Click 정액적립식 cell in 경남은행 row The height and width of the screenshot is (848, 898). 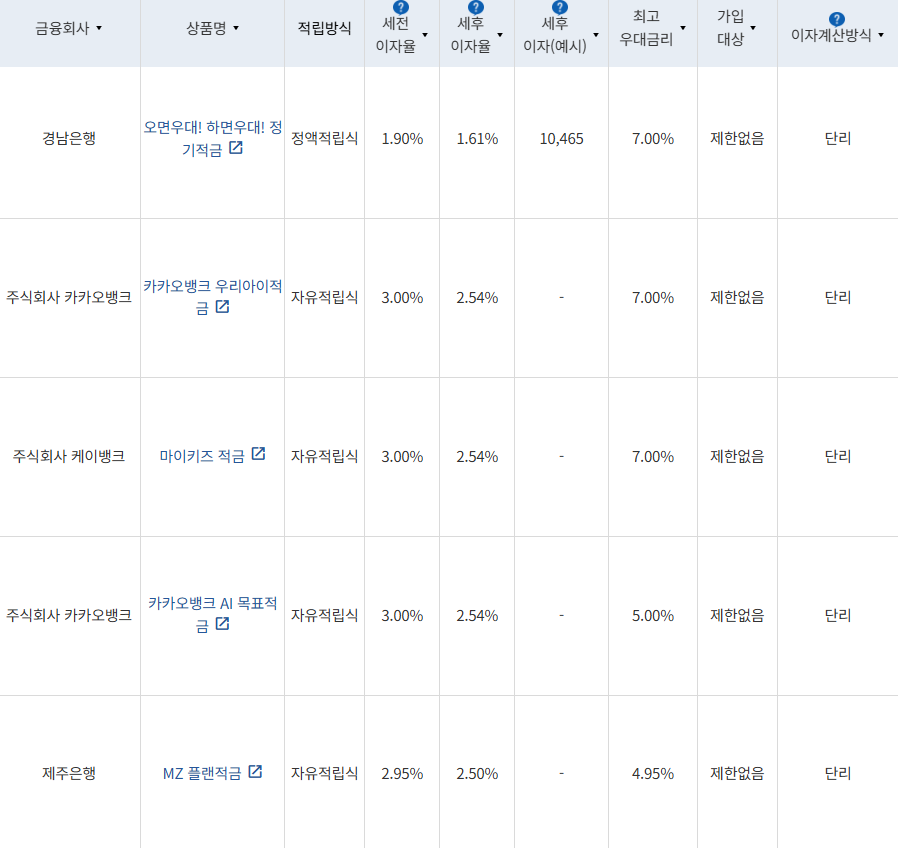coord(324,138)
